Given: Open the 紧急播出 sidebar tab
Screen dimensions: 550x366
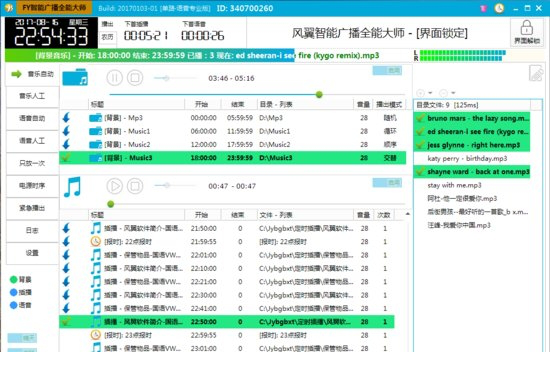Looking at the screenshot, I should 32,208.
